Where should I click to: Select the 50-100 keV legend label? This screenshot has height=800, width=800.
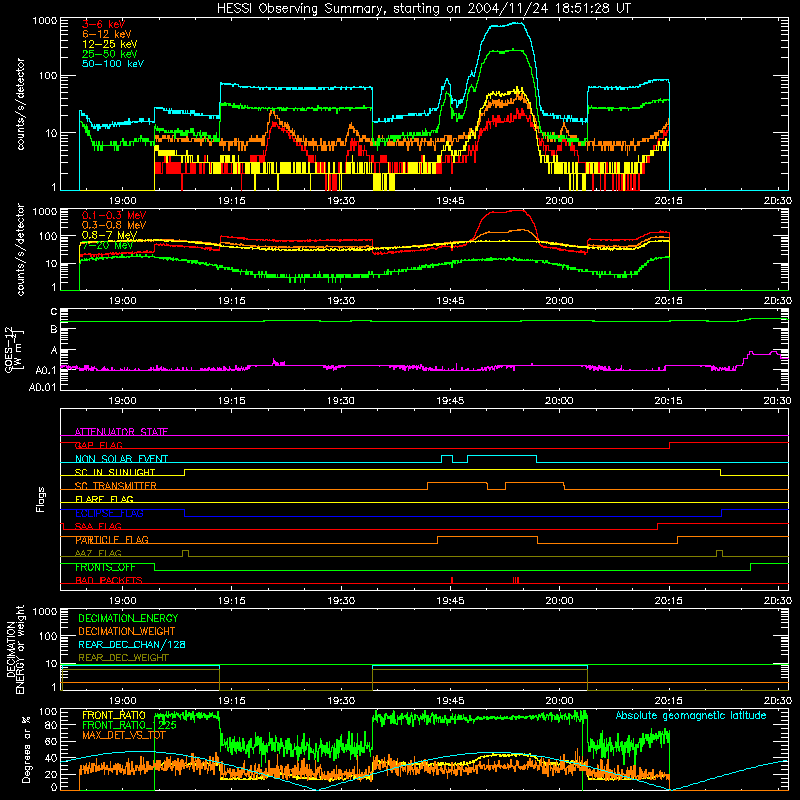113,64
